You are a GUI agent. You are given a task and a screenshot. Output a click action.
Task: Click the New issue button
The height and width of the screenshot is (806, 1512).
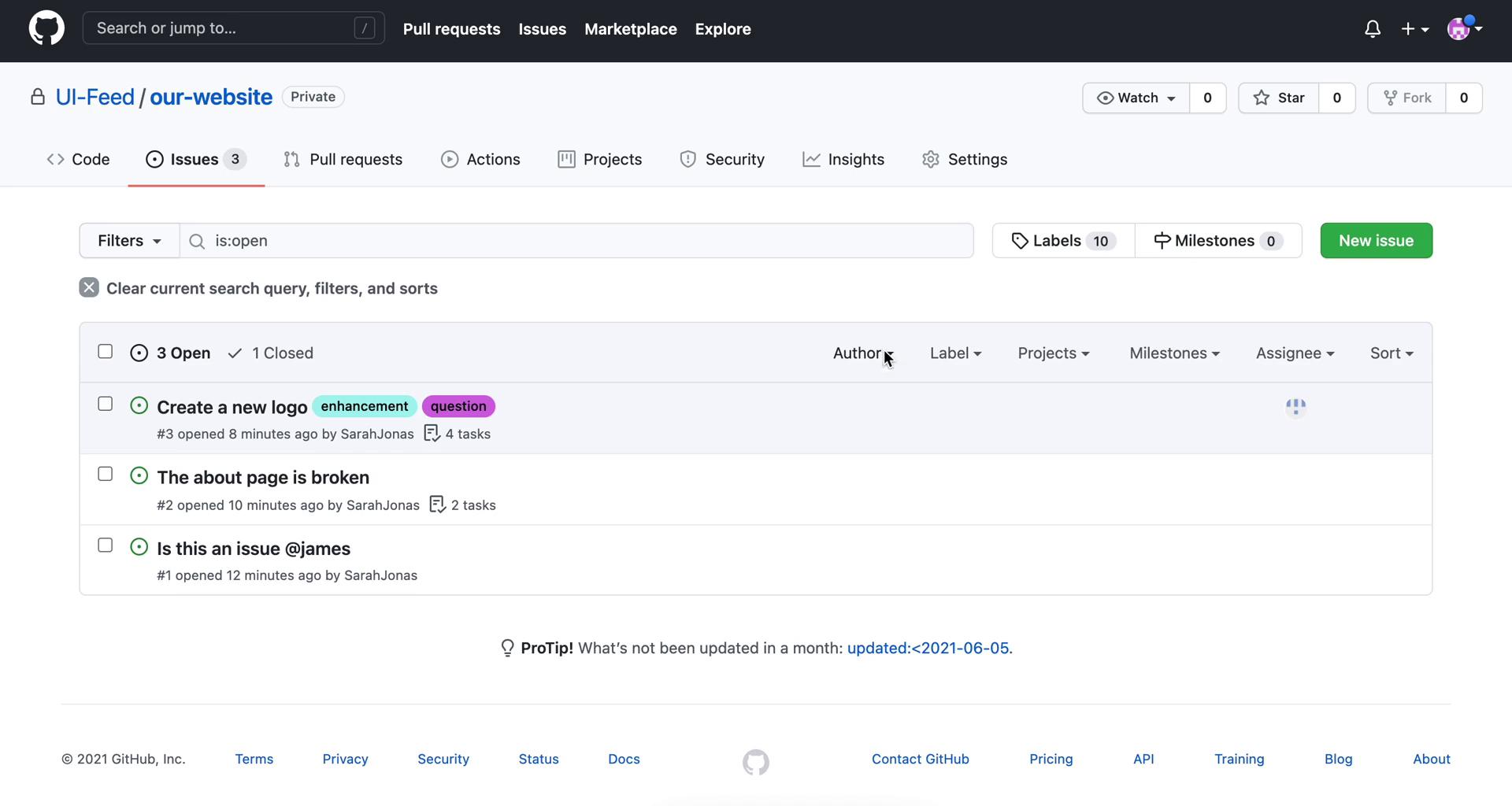[1377, 241]
